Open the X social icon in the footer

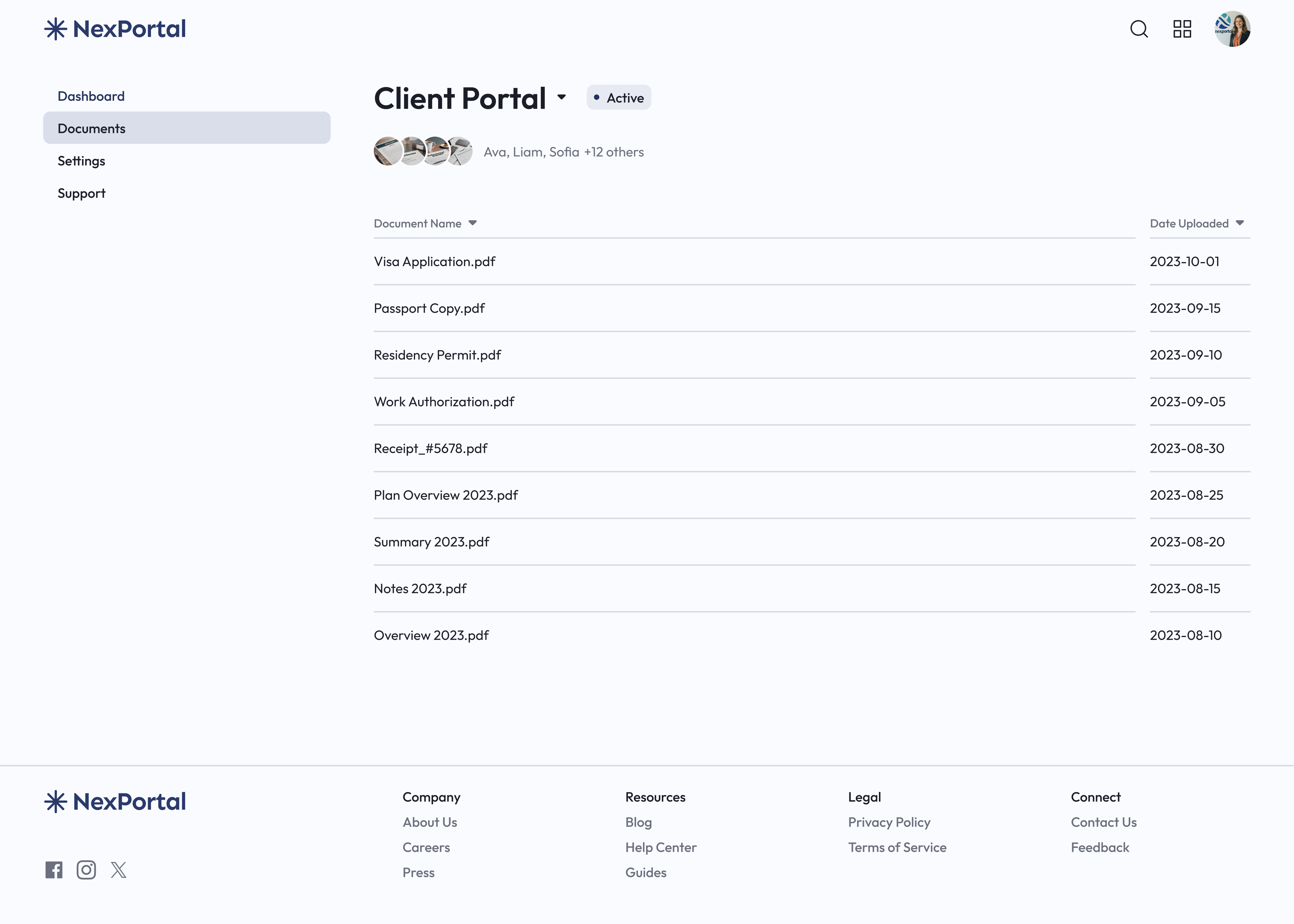[x=118, y=870]
